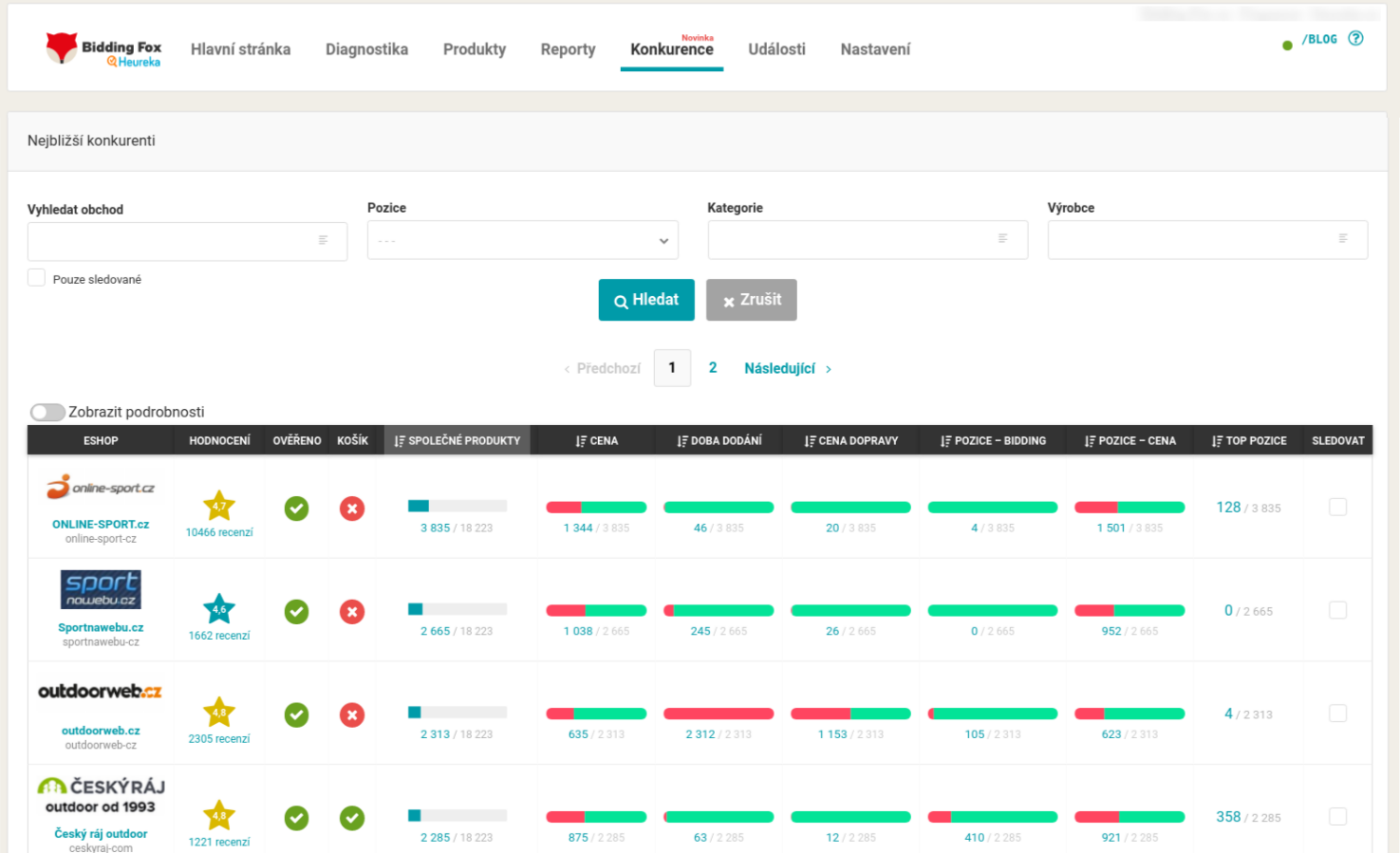Click the verified check icon for Český ráj outdoor
Image resolution: width=1400 pixels, height=853 pixels.
point(297,818)
